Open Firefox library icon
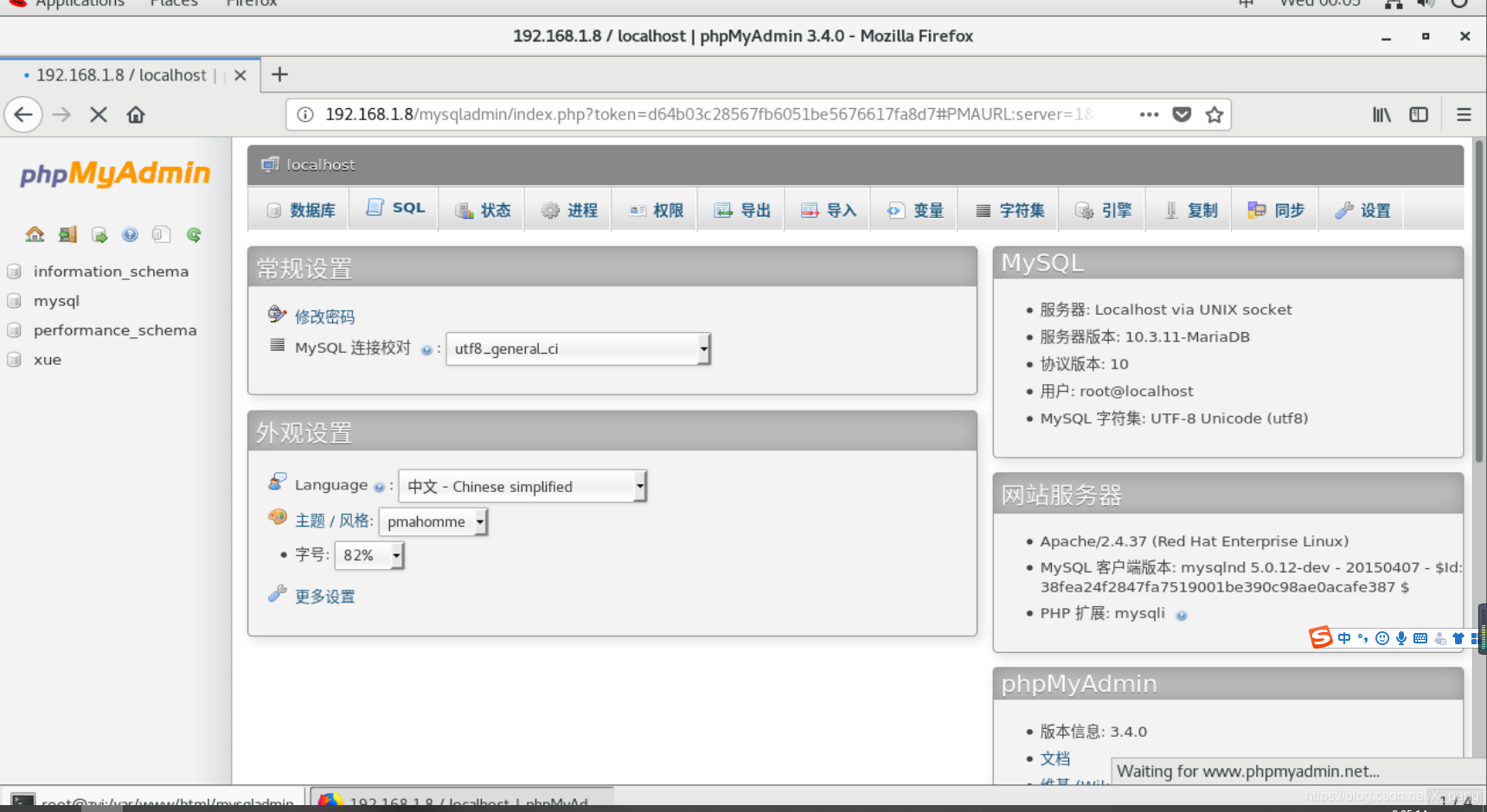Screen dimensions: 1487x812 [x=1381, y=114]
